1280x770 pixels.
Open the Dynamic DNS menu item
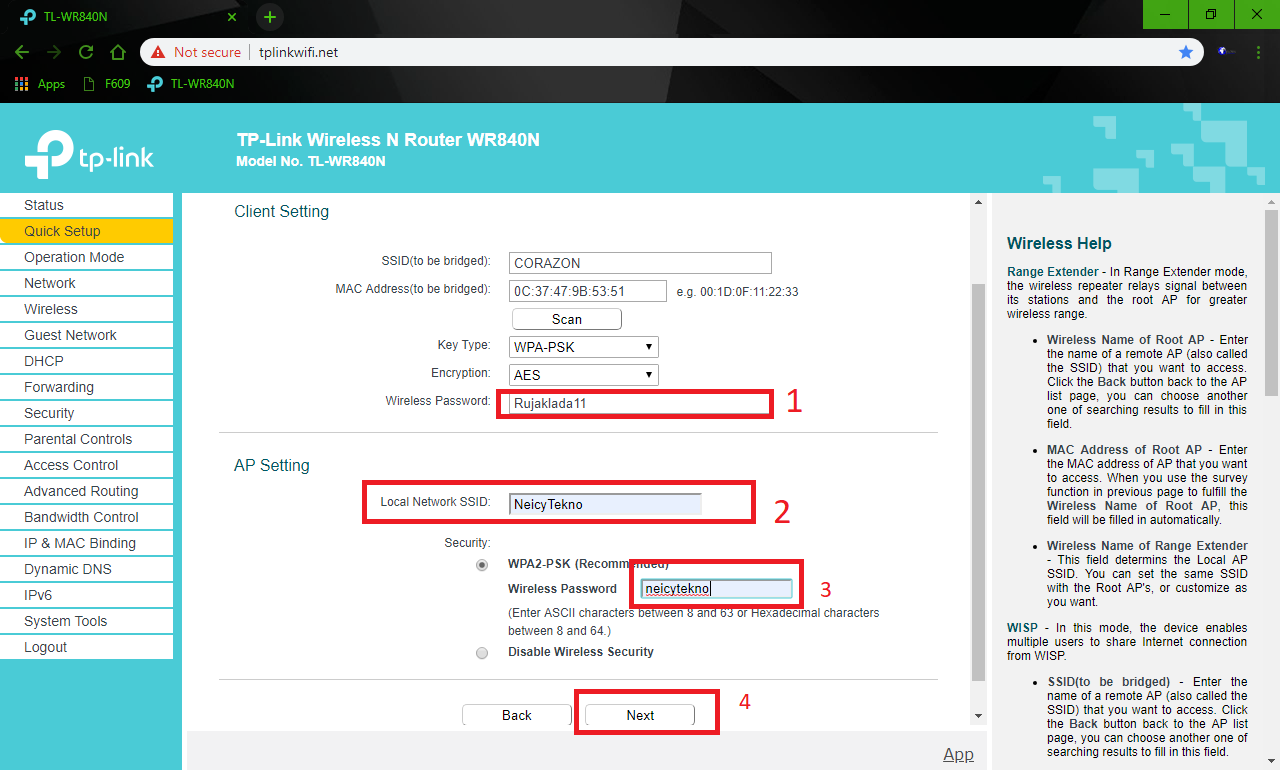[86, 569]
